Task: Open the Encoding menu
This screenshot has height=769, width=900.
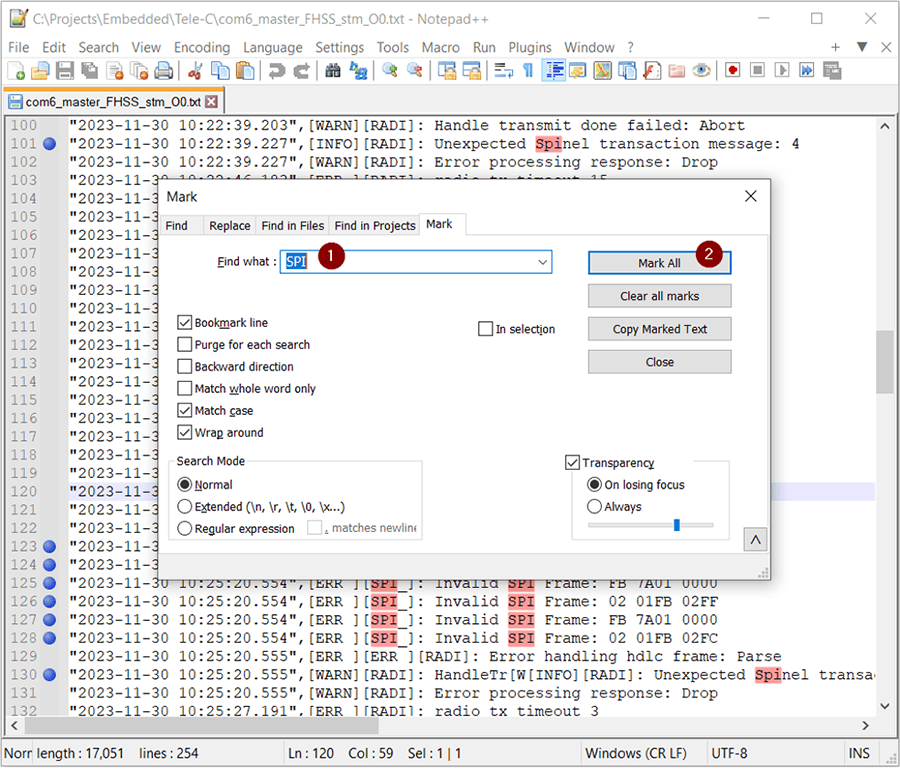Action: pyautogui.click(x=202, y=48)
